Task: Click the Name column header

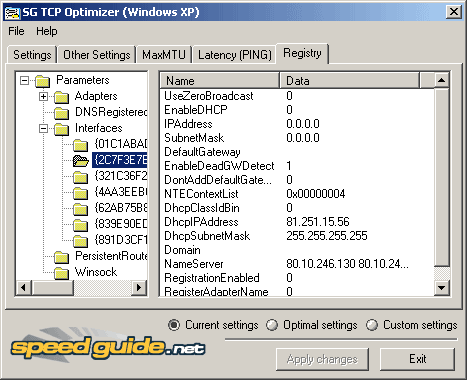Action: [220, 81]
